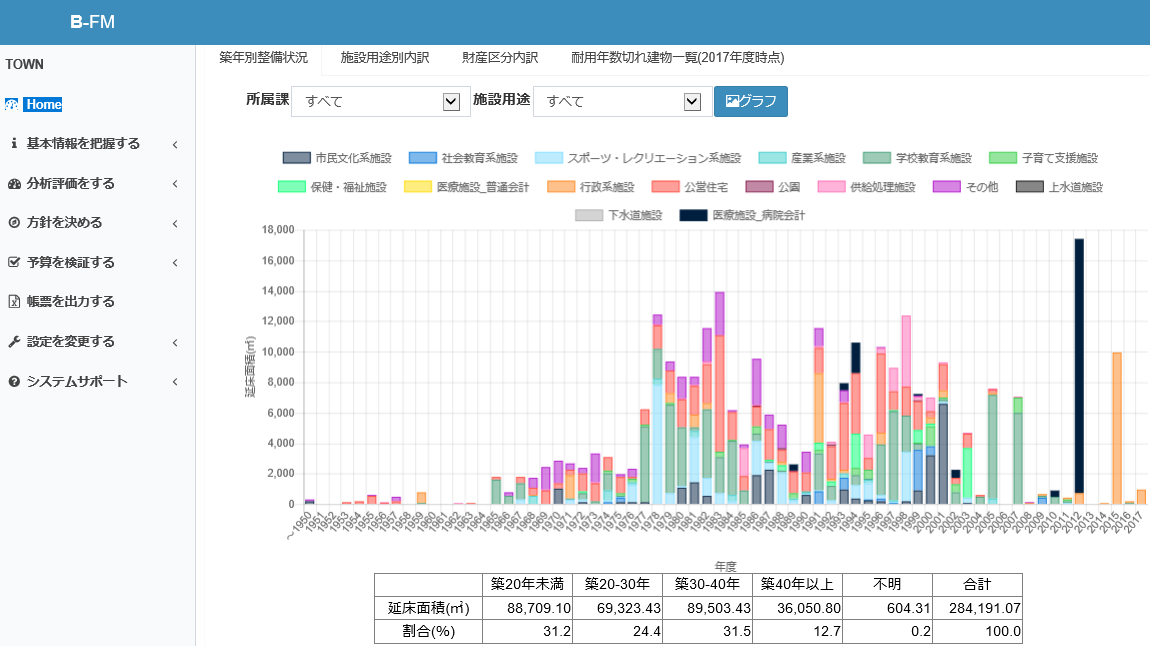Open the 施設用途 dropdown
Screen dimensions: 1150x646
coord(622,102)
